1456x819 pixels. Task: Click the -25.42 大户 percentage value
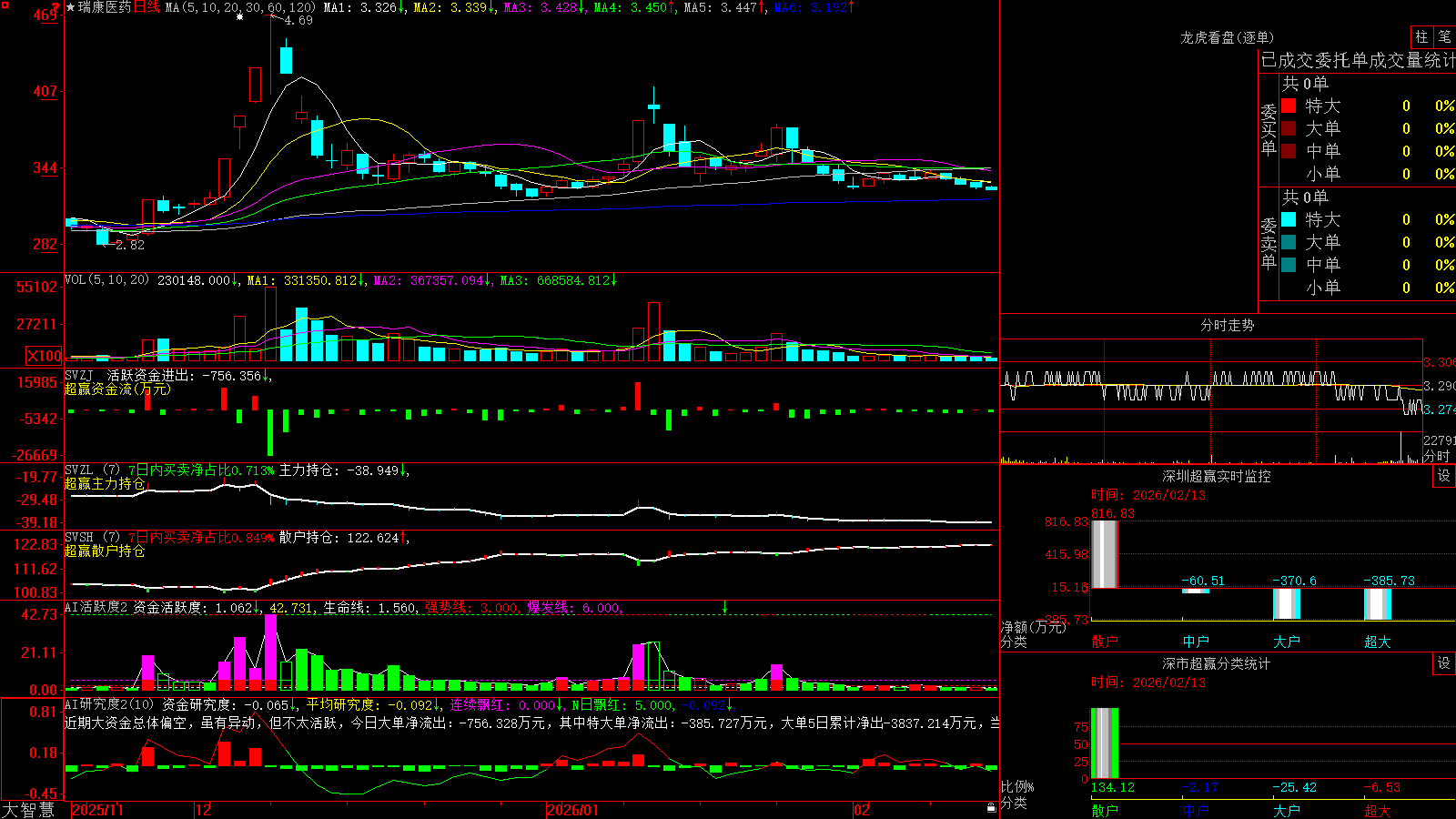[1294, 787]
